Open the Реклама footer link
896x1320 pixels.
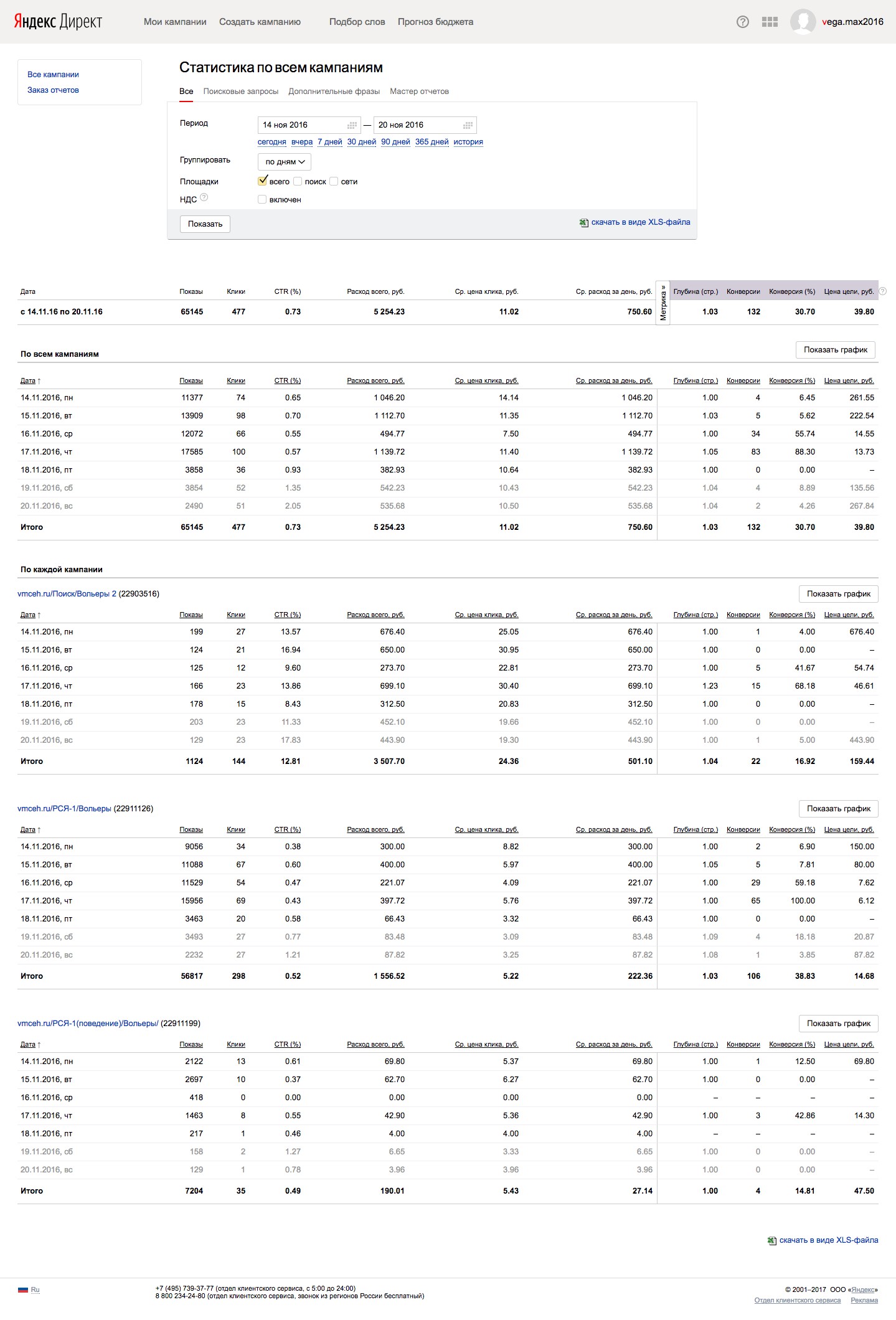(x=864, y=1300)
